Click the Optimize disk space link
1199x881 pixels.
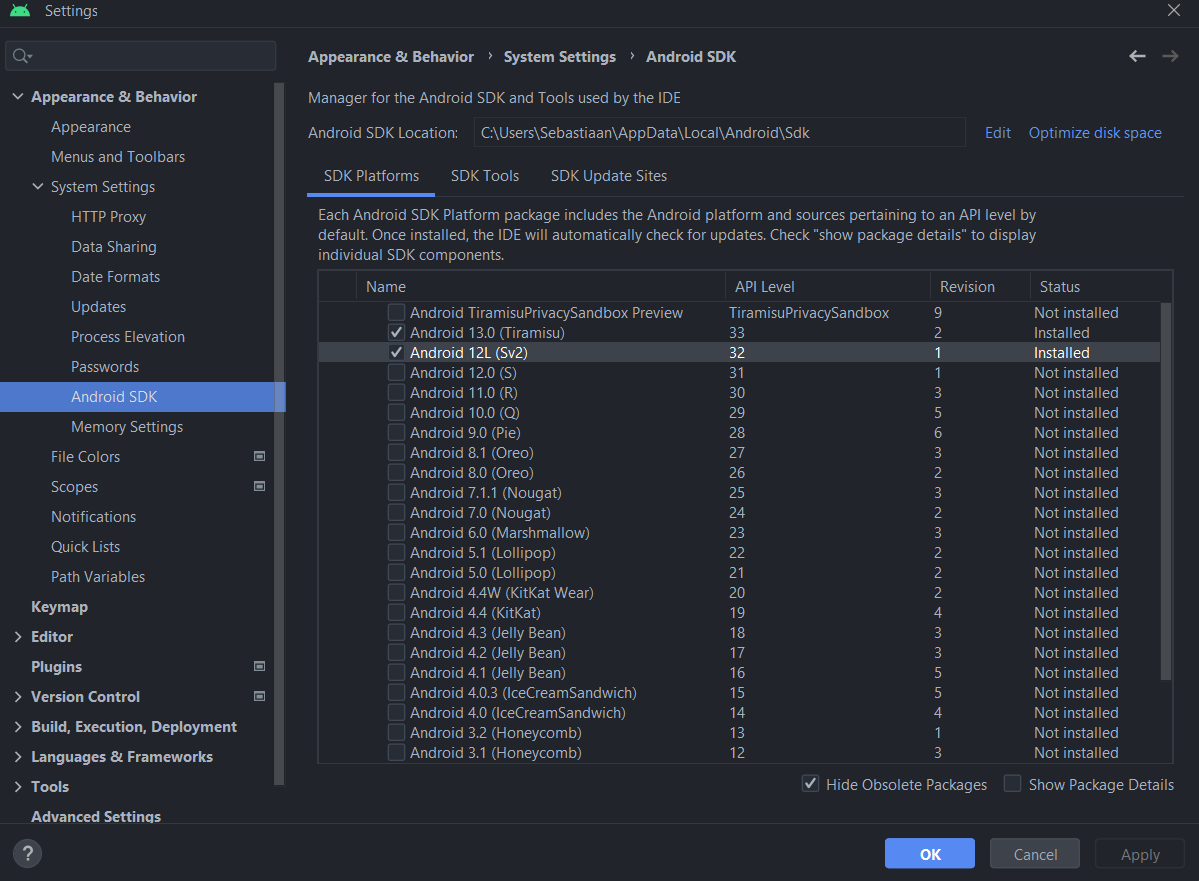coord(1095,133)
